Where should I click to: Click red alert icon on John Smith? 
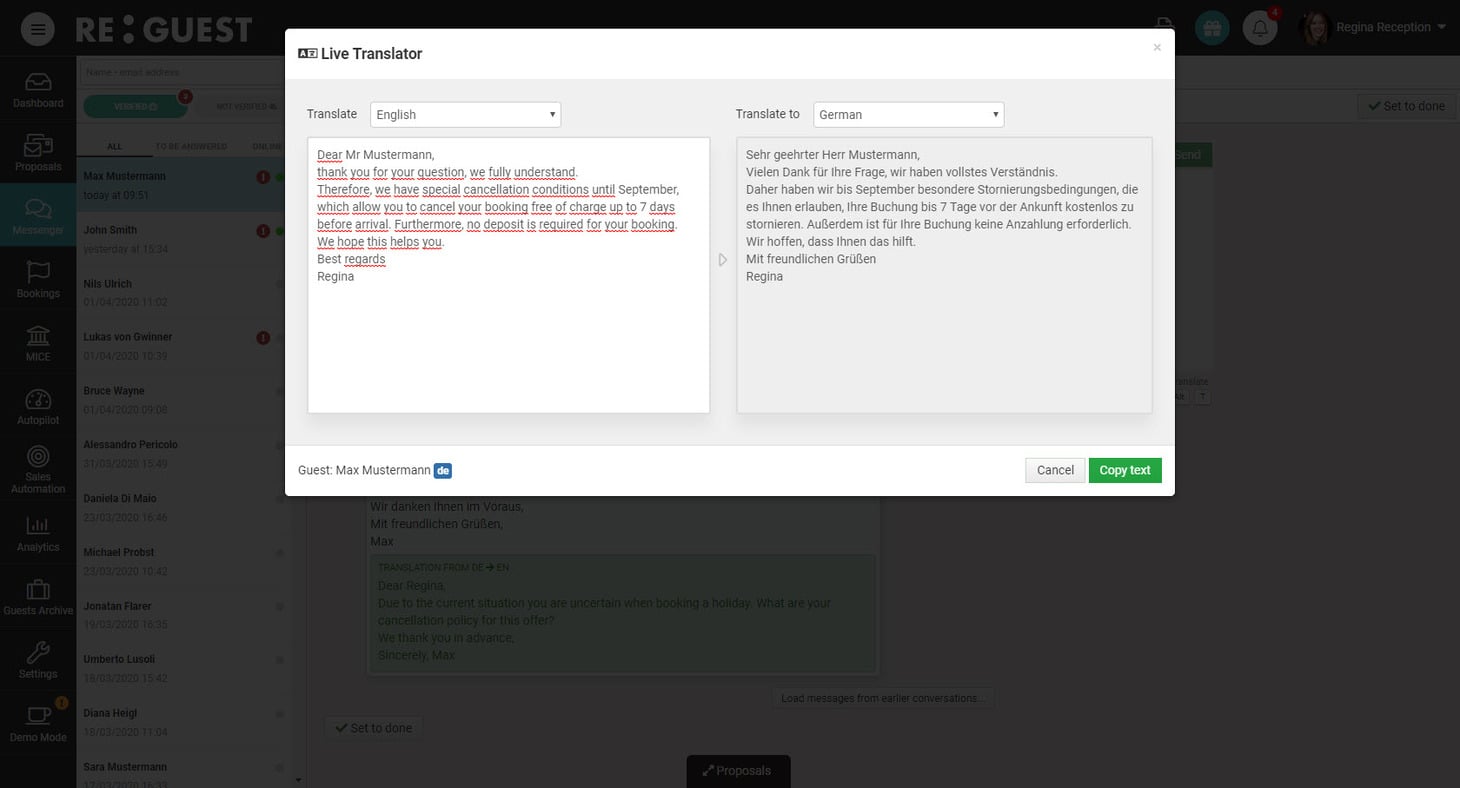pos(263,231)
